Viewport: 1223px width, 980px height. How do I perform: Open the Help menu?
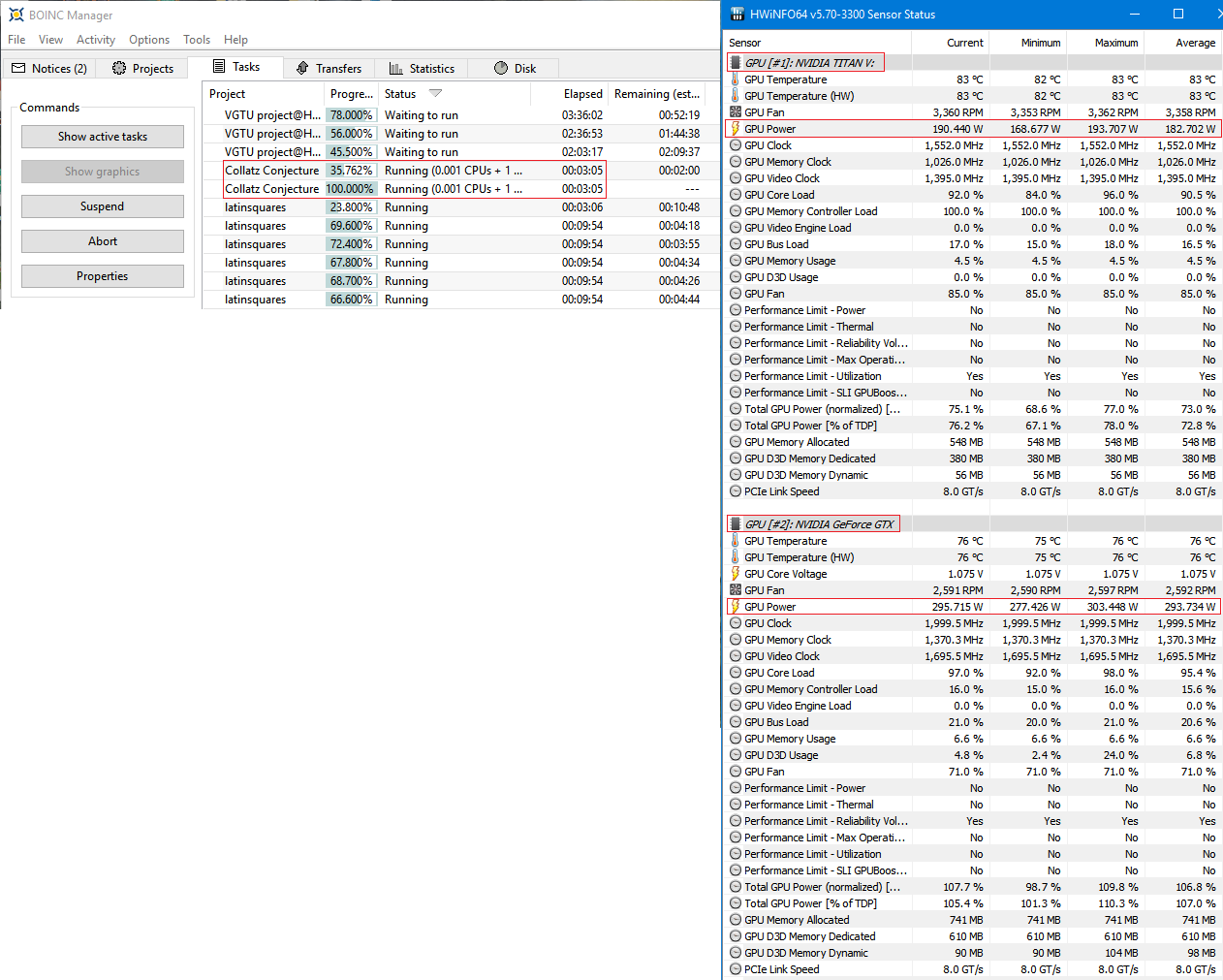coord(235,40)
